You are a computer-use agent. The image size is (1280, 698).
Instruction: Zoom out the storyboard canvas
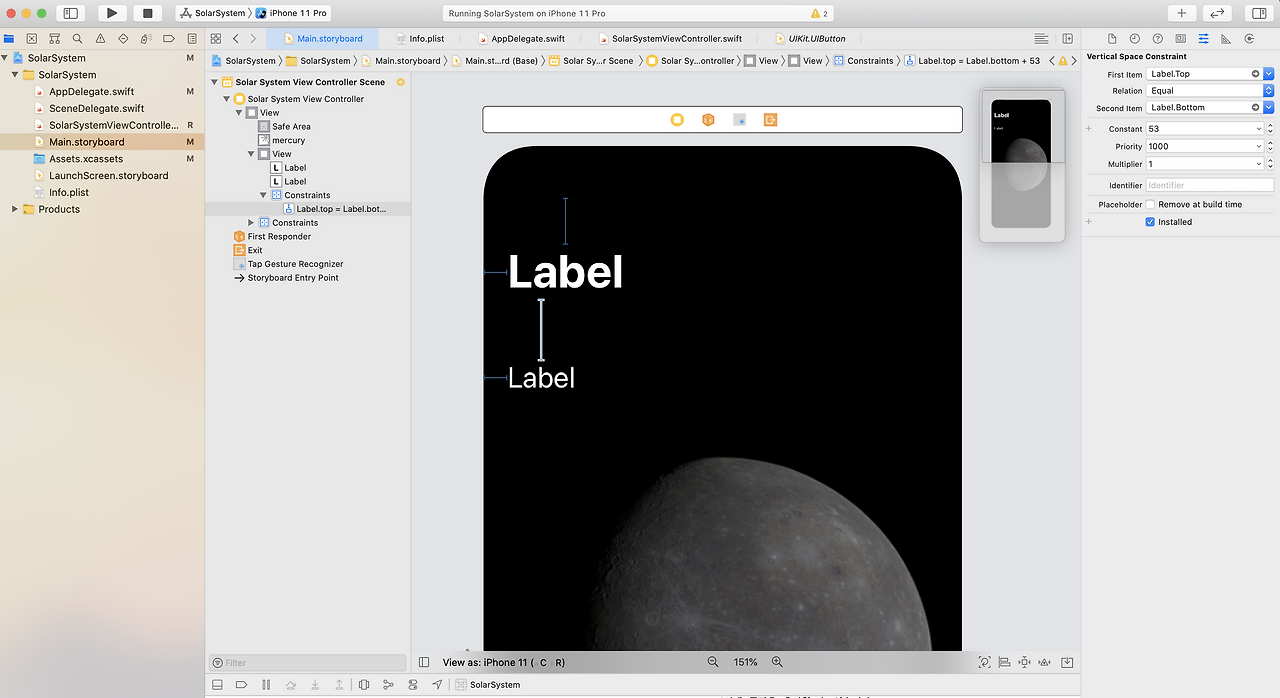click(713, 662)
